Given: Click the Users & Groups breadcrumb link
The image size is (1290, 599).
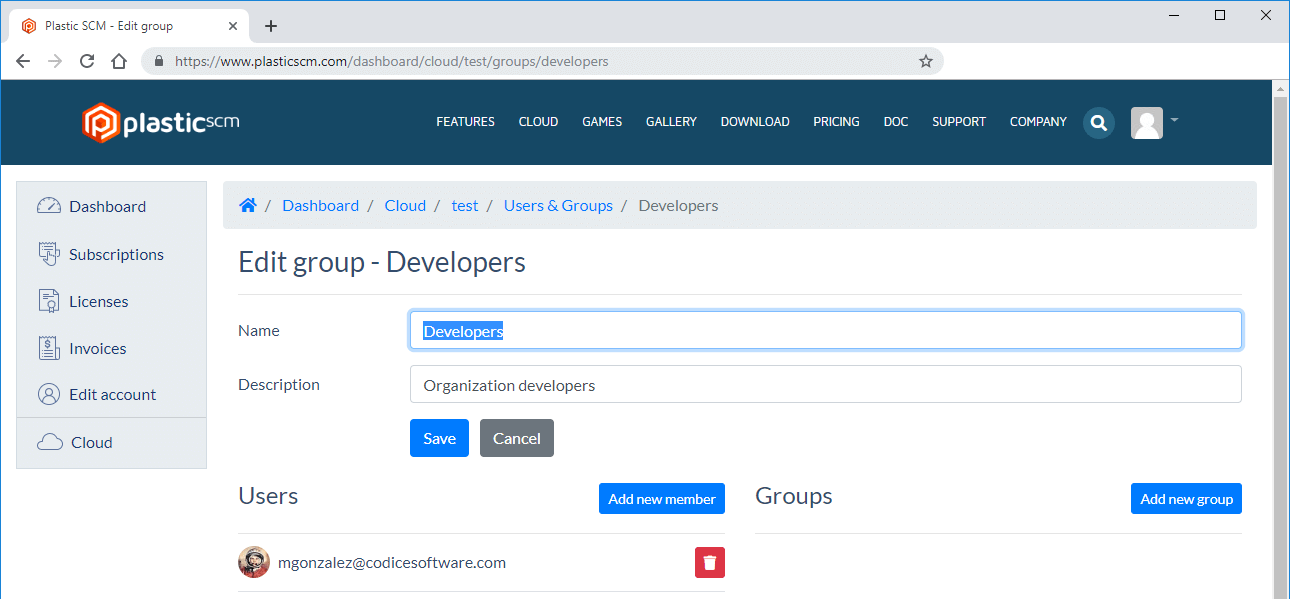Looking at the screenshot, I should point(558,205).
